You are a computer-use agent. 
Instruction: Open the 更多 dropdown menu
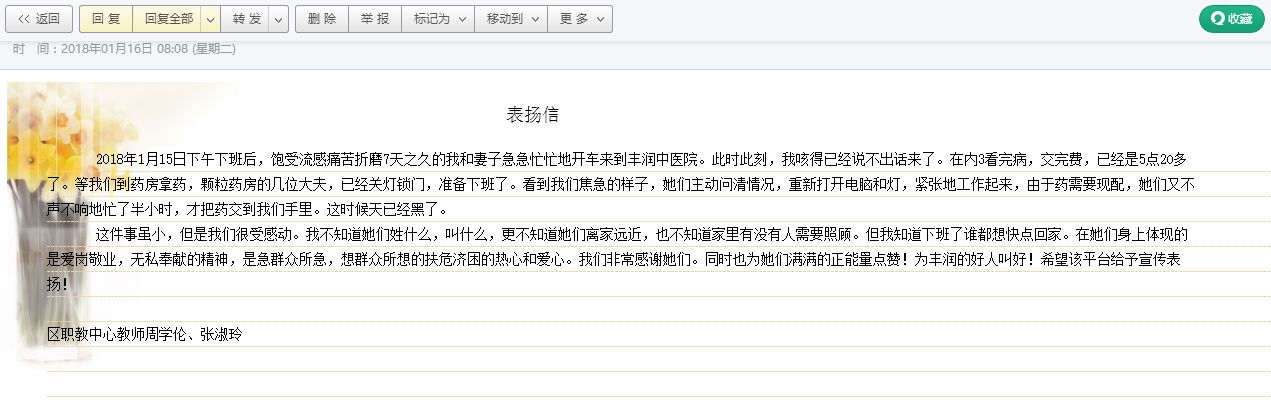580,19
